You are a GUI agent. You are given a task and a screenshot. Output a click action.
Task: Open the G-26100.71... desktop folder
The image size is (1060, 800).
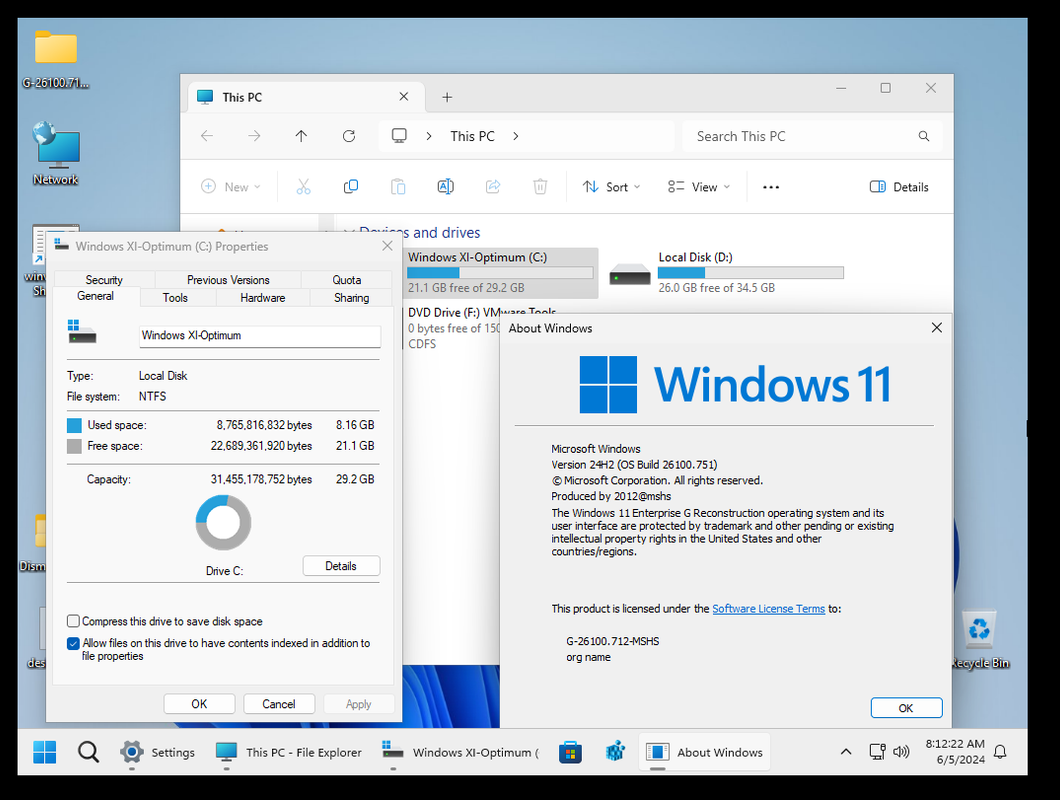click(x=55, y=59)
